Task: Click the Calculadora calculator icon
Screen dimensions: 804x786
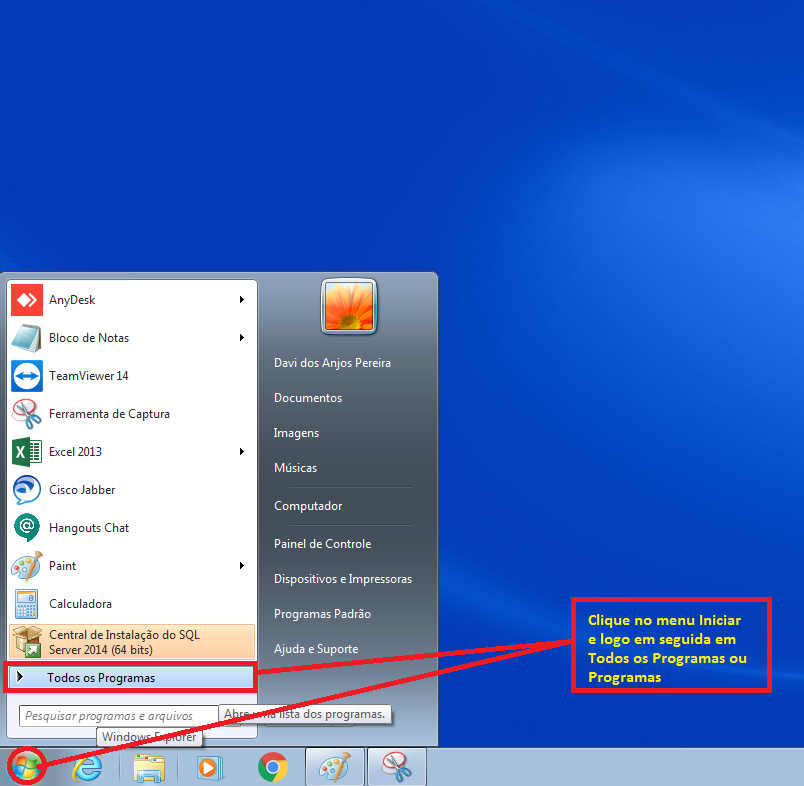Action: coord(27,603)
